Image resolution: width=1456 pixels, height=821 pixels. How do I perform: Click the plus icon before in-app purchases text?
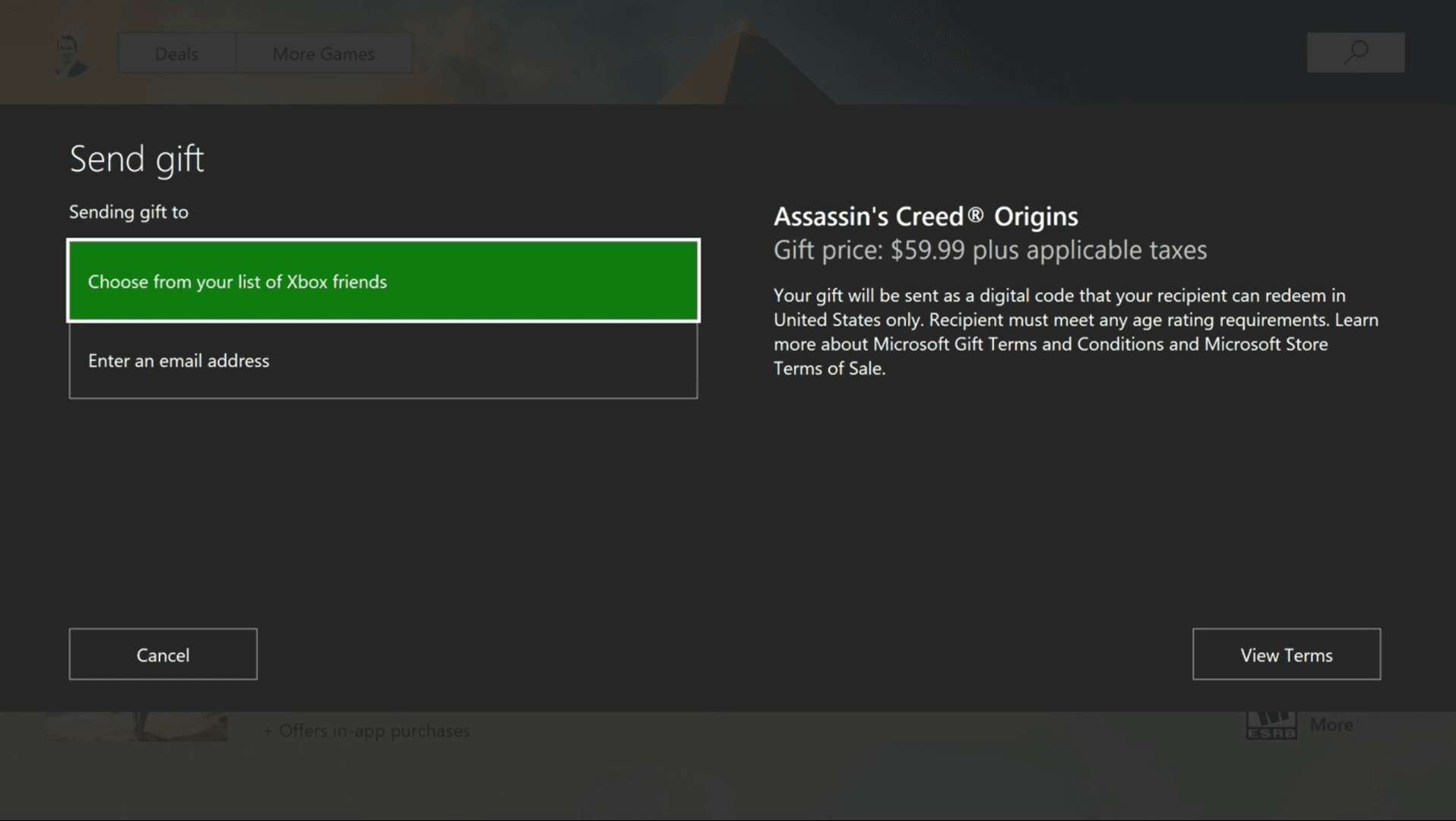pyautogui.click(x=267, y=731)
